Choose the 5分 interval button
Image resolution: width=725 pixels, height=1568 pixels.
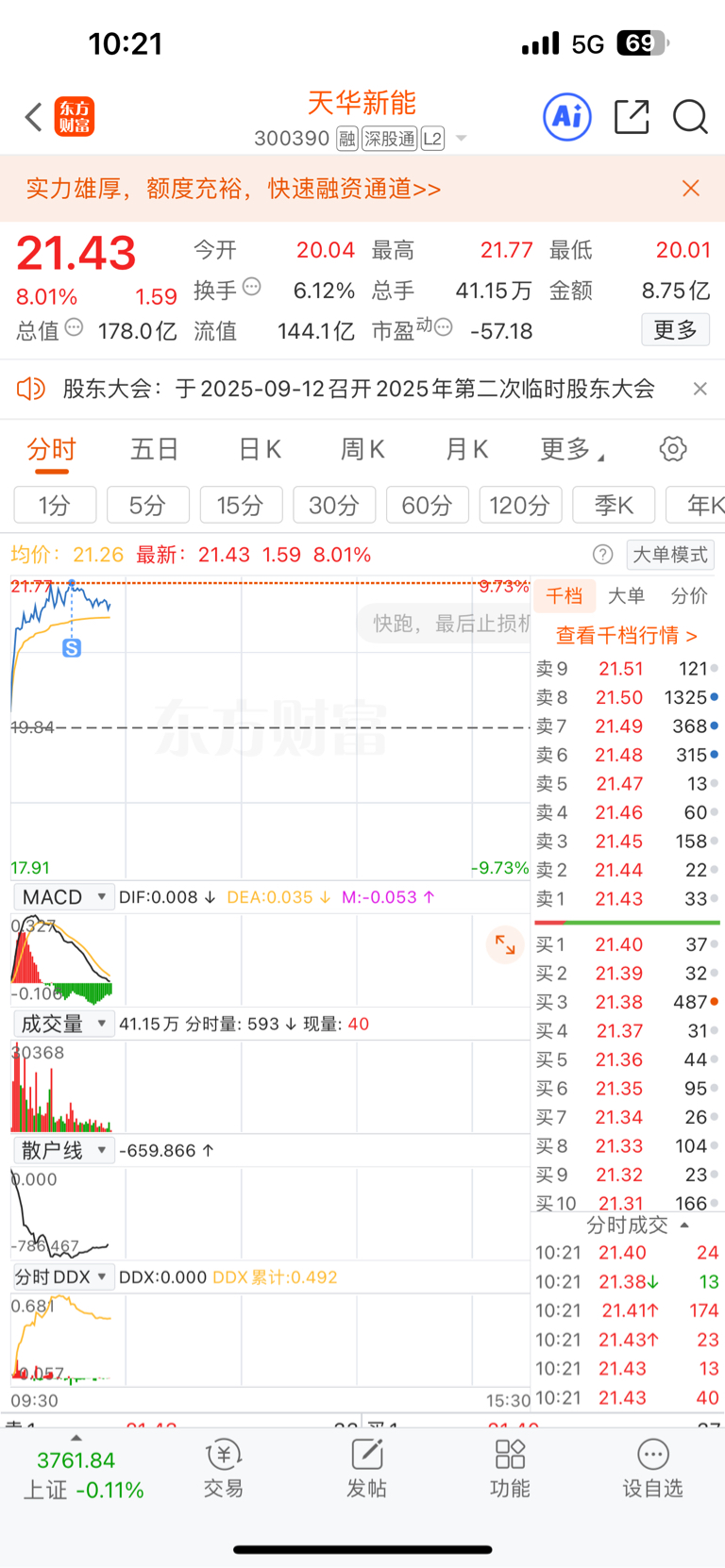(x=148, y=505)
